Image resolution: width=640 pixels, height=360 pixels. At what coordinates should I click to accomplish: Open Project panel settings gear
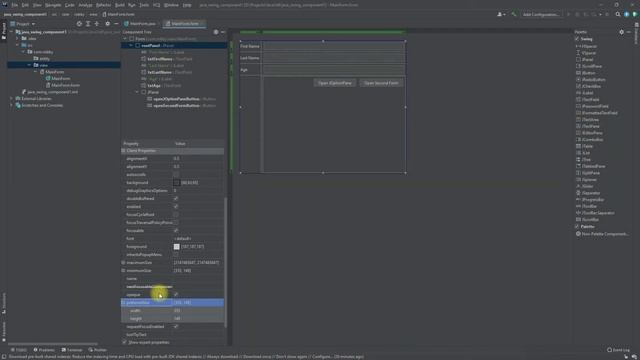point(108,24)
